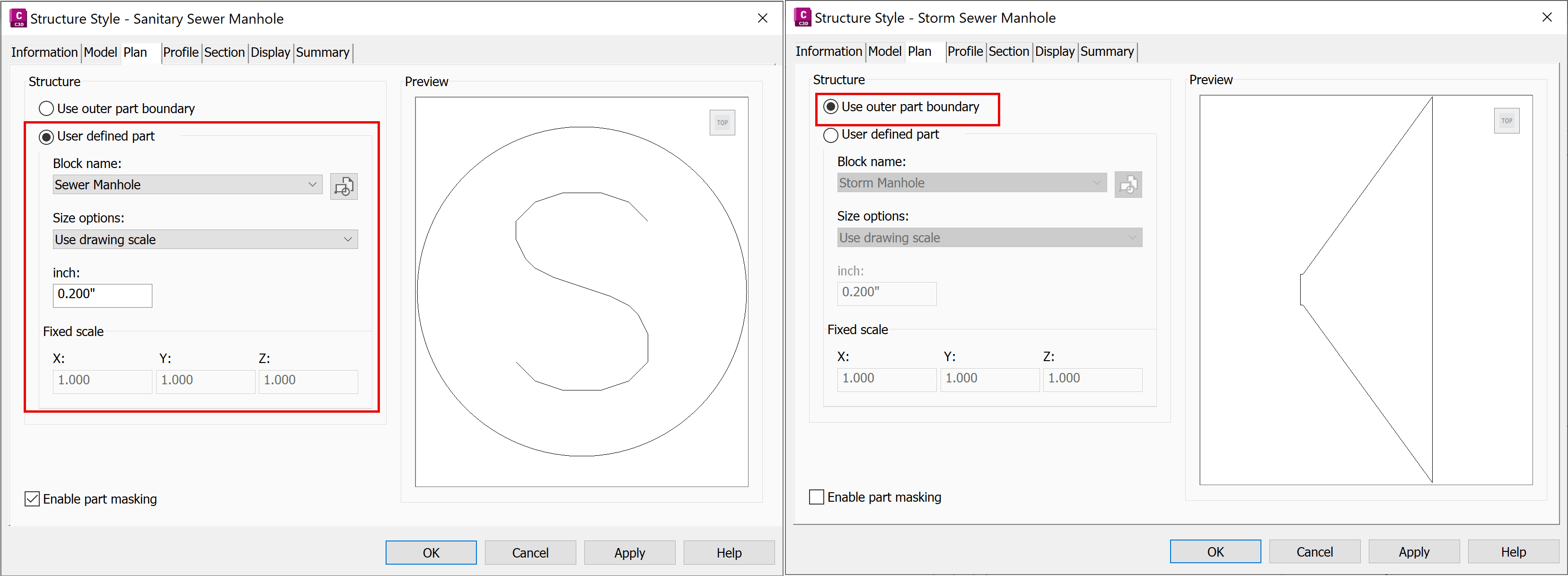Click the TOP view cube in Storm preview
The height and width of the screenshot is (576, 1568).
1506,121
